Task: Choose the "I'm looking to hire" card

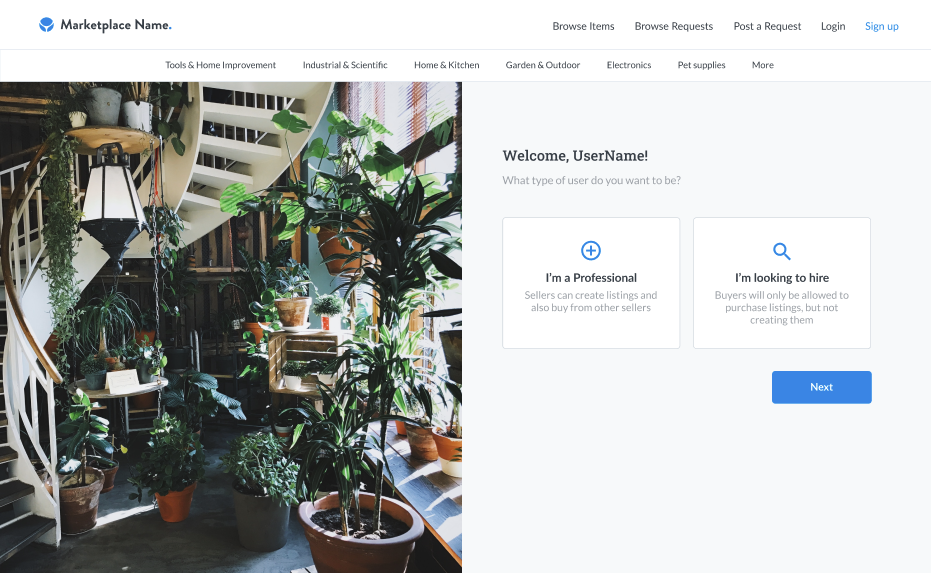Action: pos(781,283)
